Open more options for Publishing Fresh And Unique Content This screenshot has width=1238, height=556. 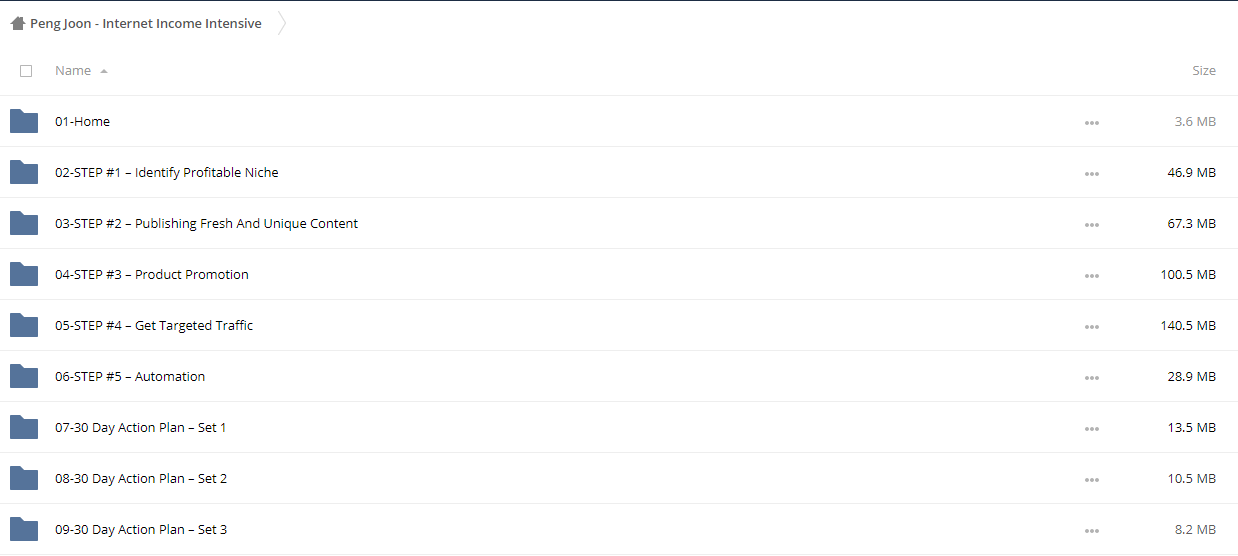pyautogui.click(x=1092, y=225)
